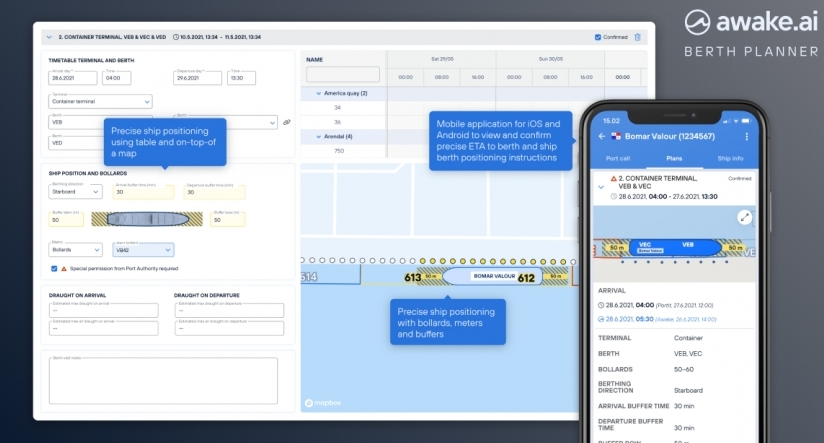Open the Berthing direction Starboard dropdown
This screenshot has width=824, height=443.
click(x=75, y=192)
